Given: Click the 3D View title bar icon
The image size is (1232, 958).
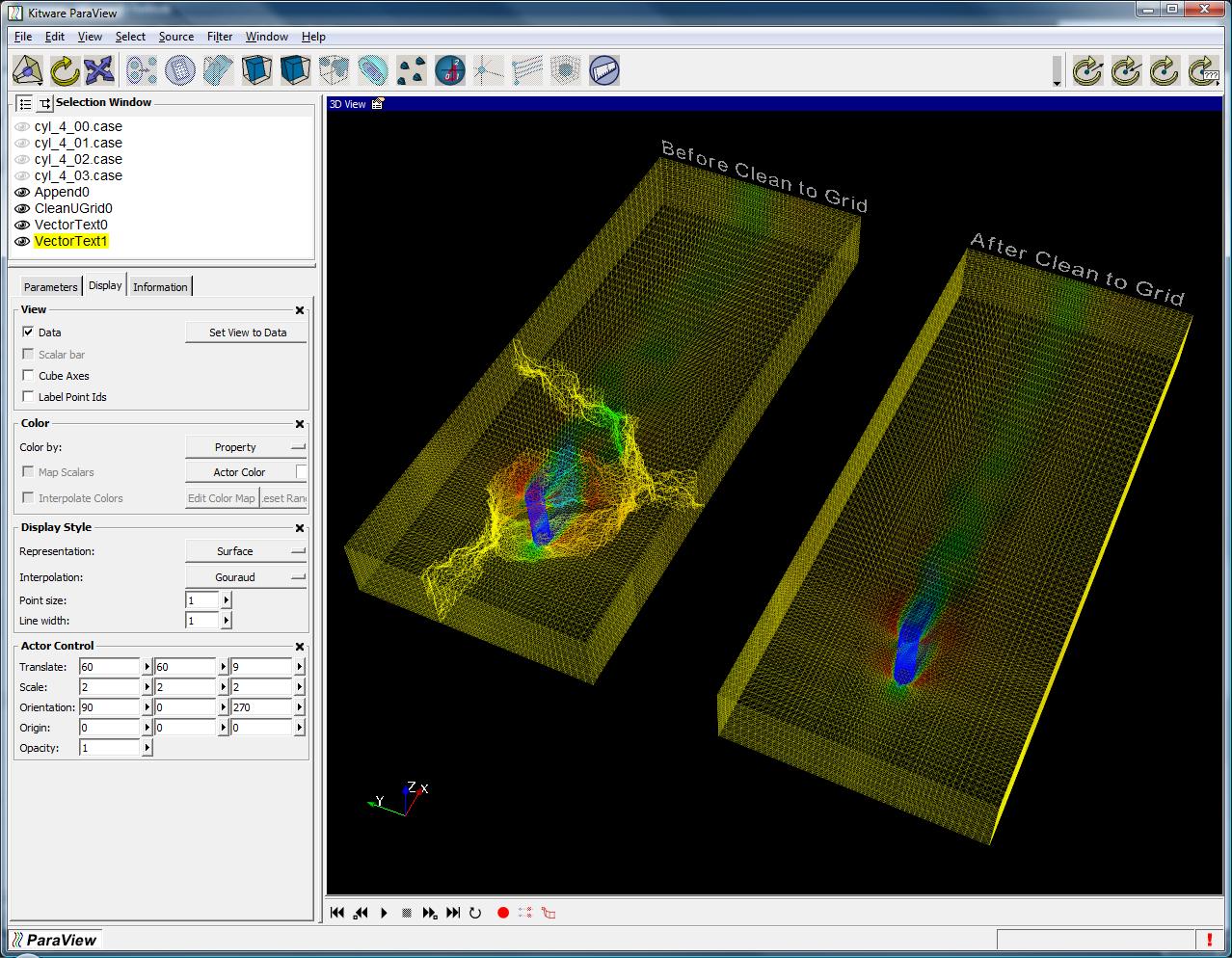Looking at the screenshot, I should (x=377, y=104).
